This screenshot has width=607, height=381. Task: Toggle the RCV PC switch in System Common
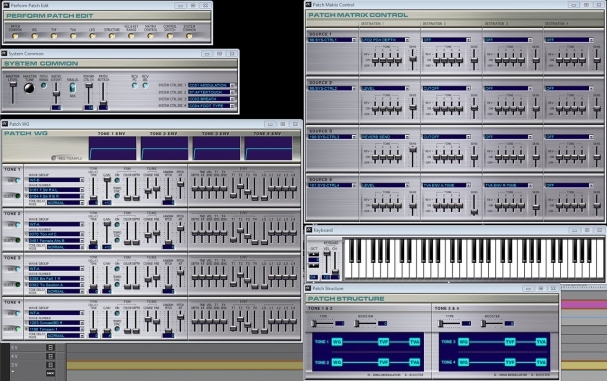[x=134, y=86]
